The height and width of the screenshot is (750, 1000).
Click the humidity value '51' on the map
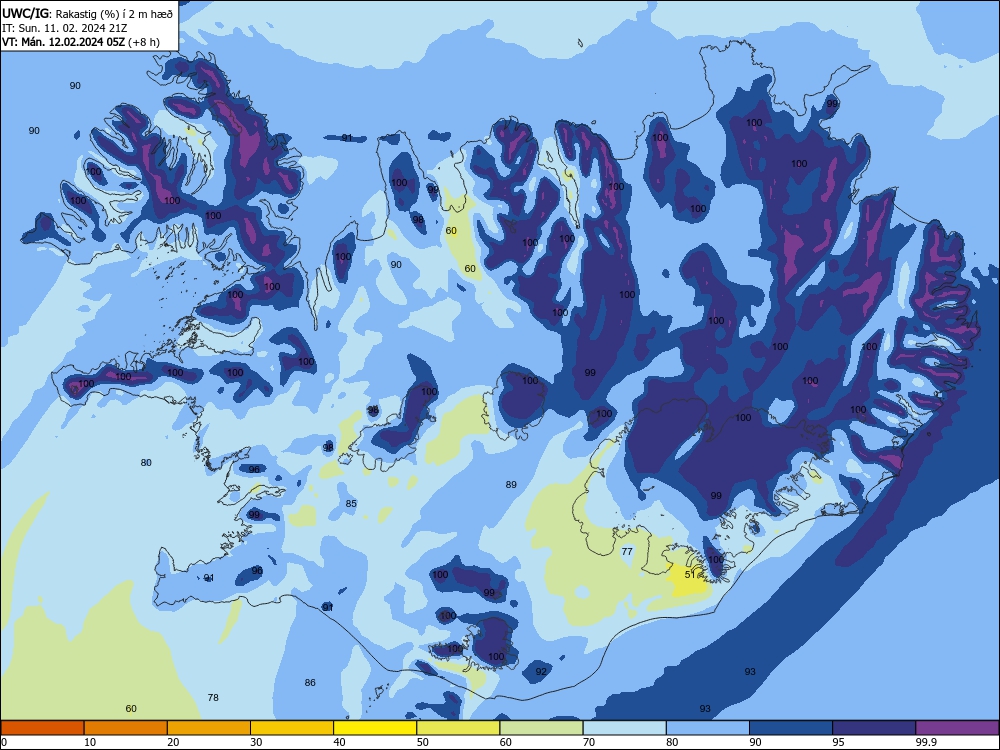pyautogui.click(x=690, y=575)
